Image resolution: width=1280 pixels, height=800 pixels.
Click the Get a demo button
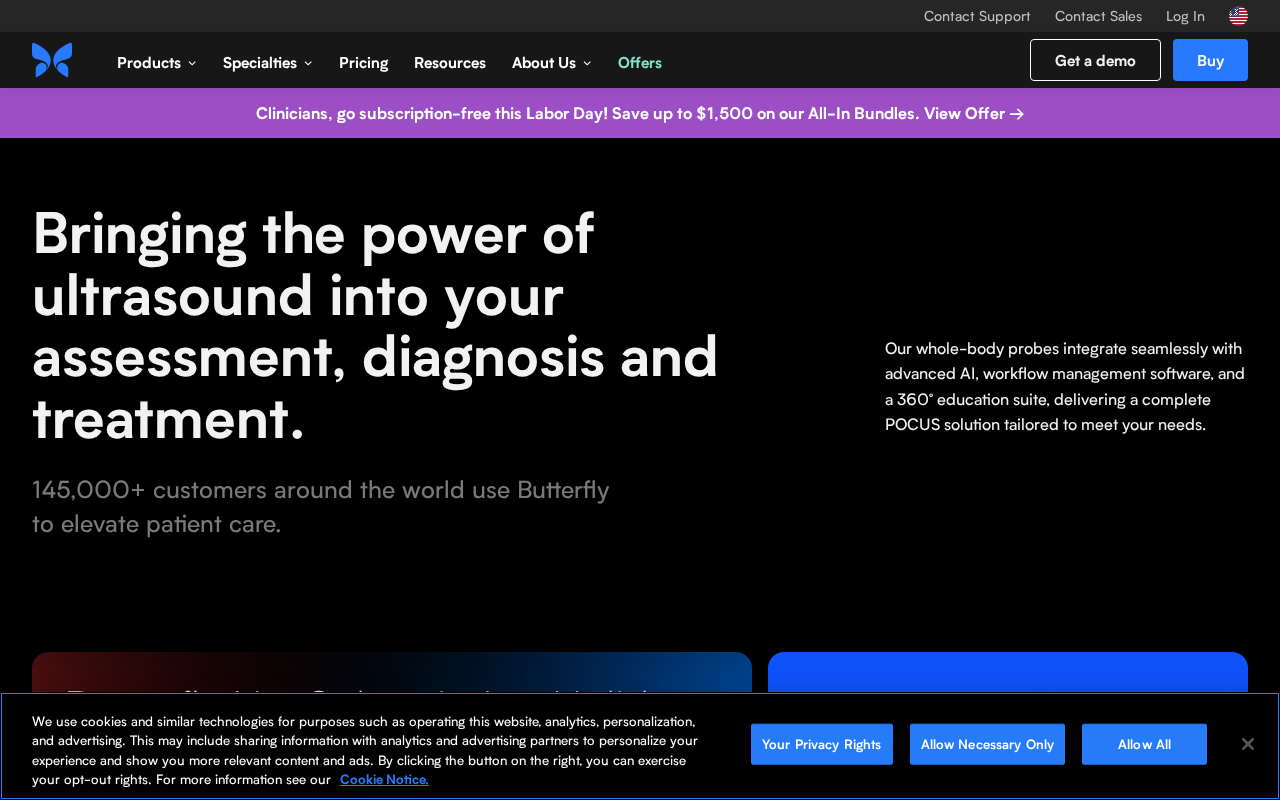click(1095, 60)
